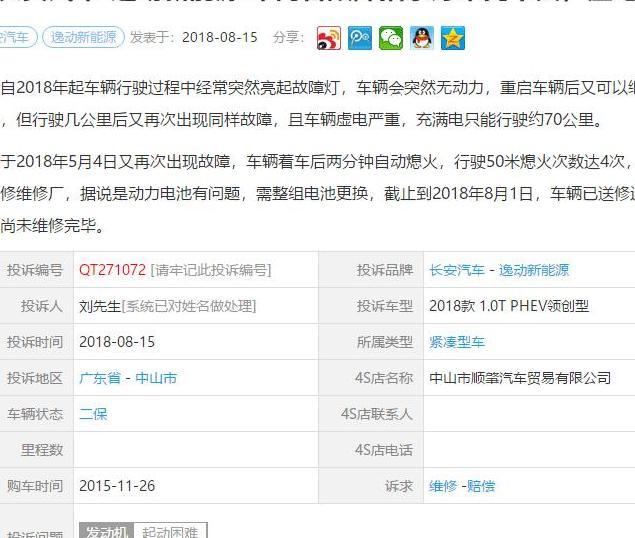Open the 逸动新能源 tag at the top
The width and height of the screenshot is (635, 538).
tap(83, 37)
